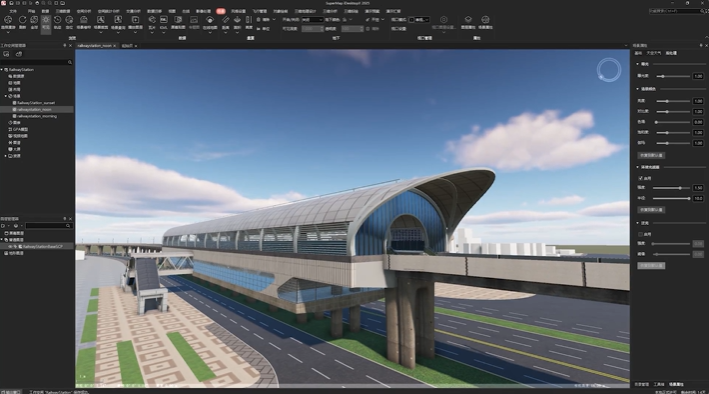Switch to the railwaystation_noon document tab

click(94, 46)
